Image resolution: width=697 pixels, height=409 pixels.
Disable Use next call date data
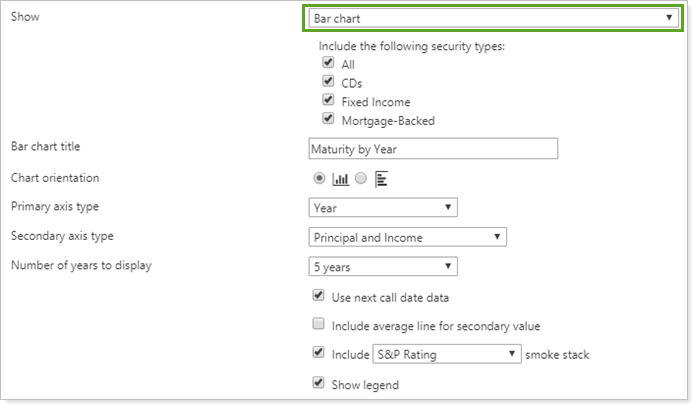coord(318,296)
